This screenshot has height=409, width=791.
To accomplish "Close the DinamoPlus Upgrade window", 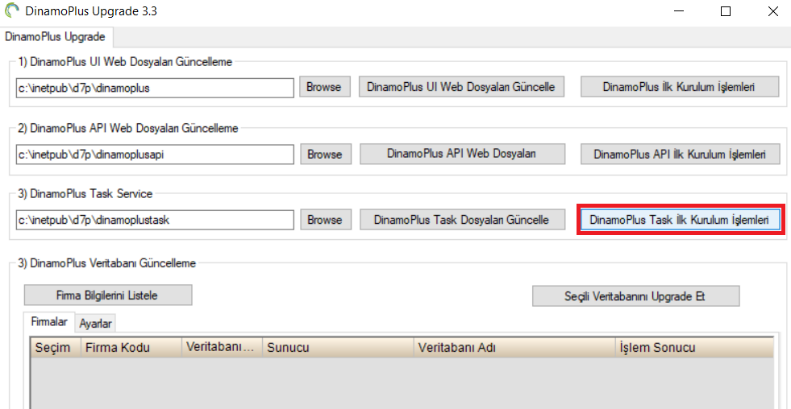I will tap(772, 11).
